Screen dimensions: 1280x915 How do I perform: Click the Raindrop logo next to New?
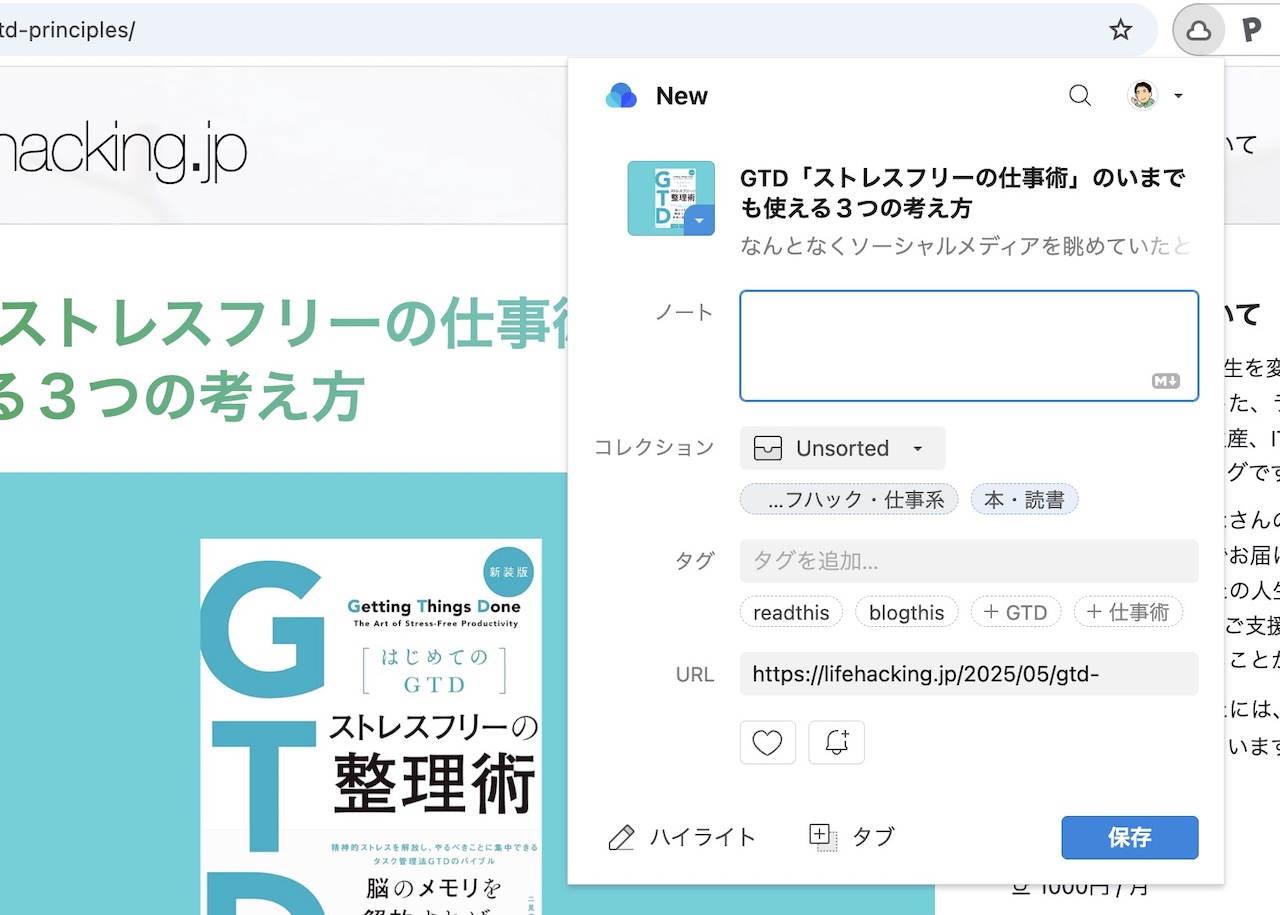(x=621, y=96)
